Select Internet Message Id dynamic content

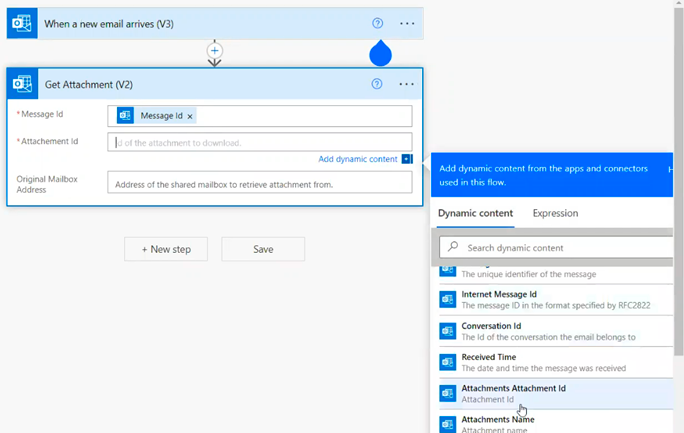pyautogui.click(x=556, y=300)
